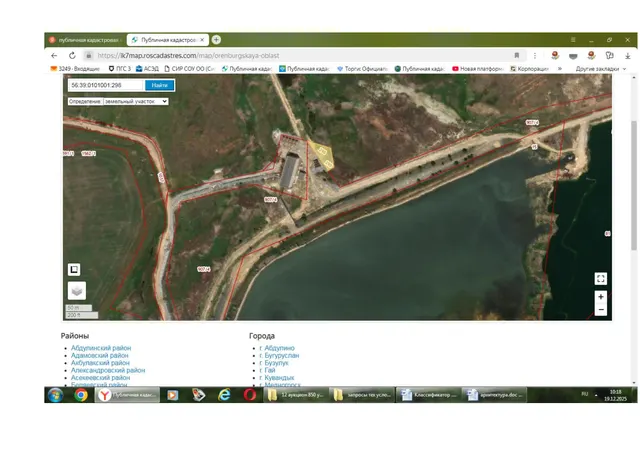The image size is (640, 453).
Task: Open the 'Корпорация' bookmark
Action: [x=529, y=69]
